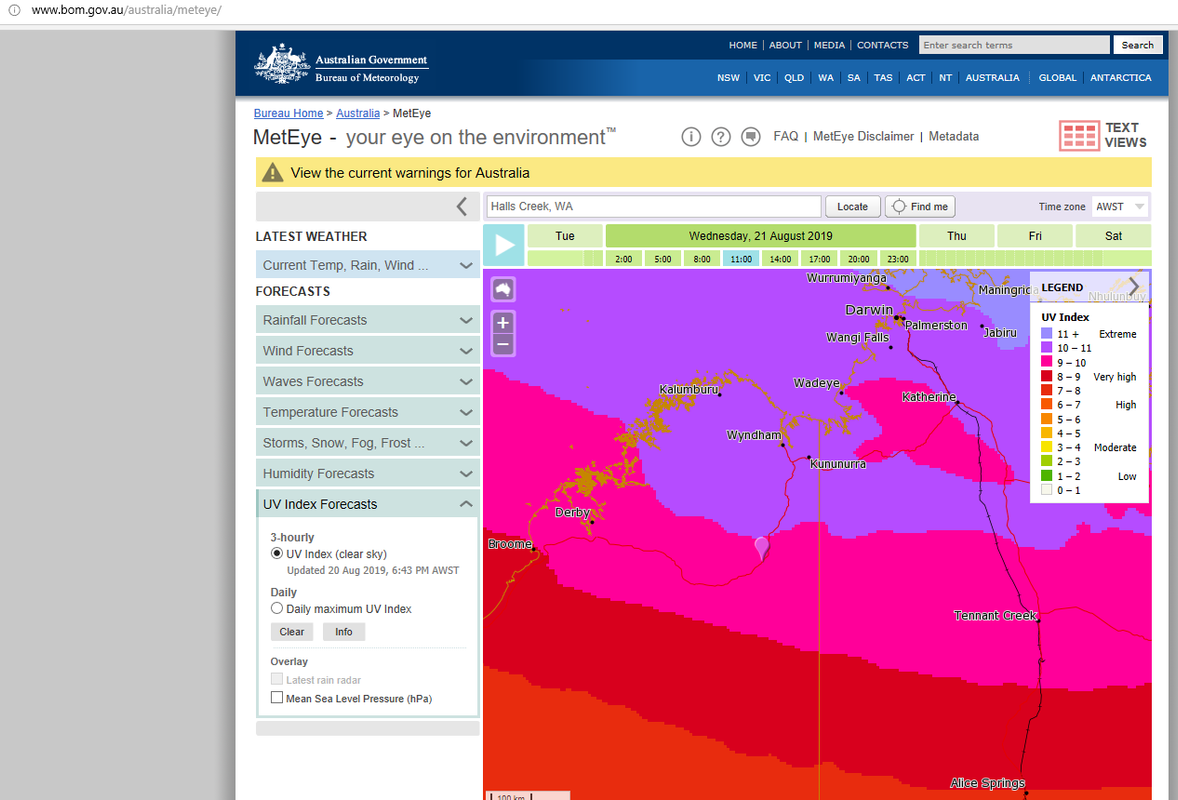The width and height of the screenshot is (1178, 800).
Task: Expand Waves Forecasts section
Action: [367, 382]
